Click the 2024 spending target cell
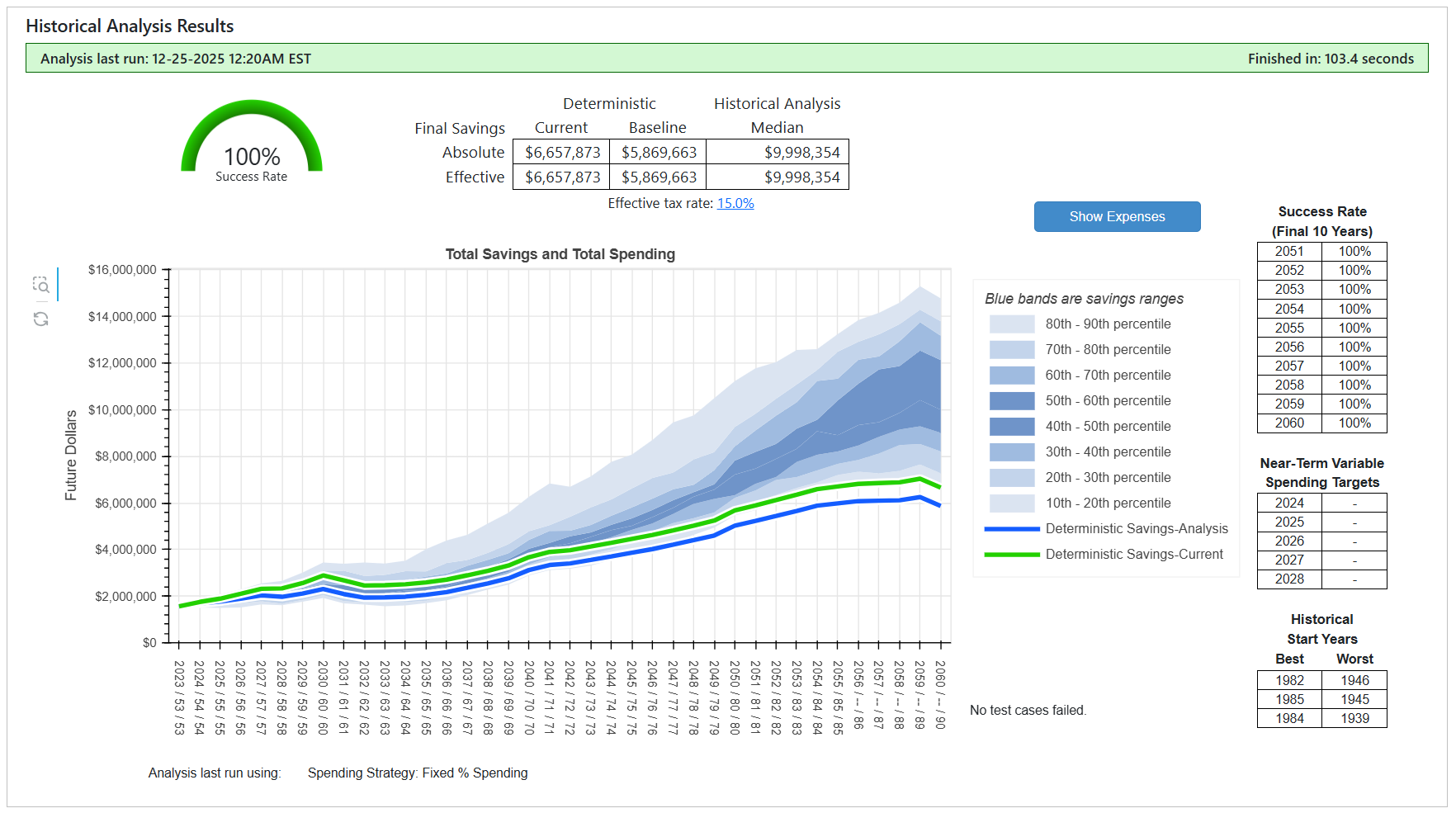The image size is (1456, 813). click(1289, 503)
